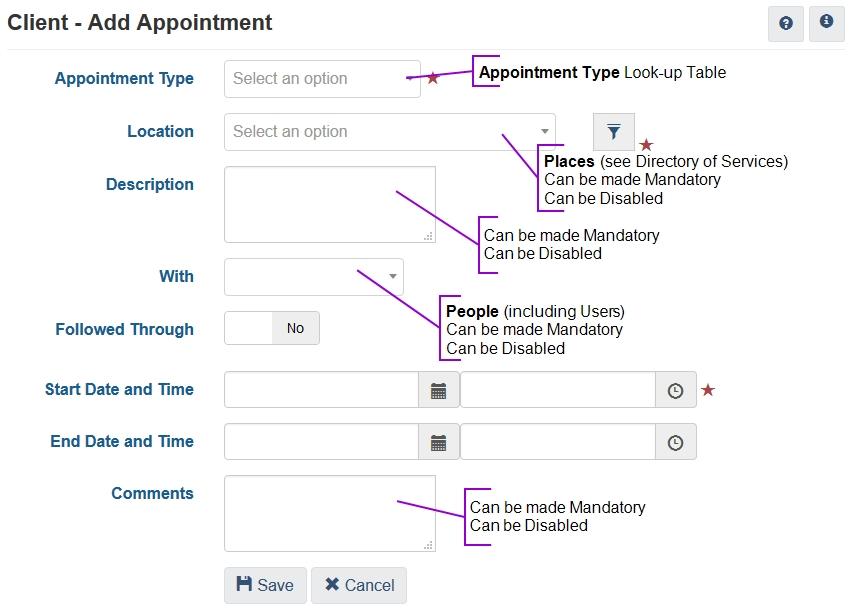Focus the End Date input field
This screenshot has height=609, width=854.
(x=321, y=442)
